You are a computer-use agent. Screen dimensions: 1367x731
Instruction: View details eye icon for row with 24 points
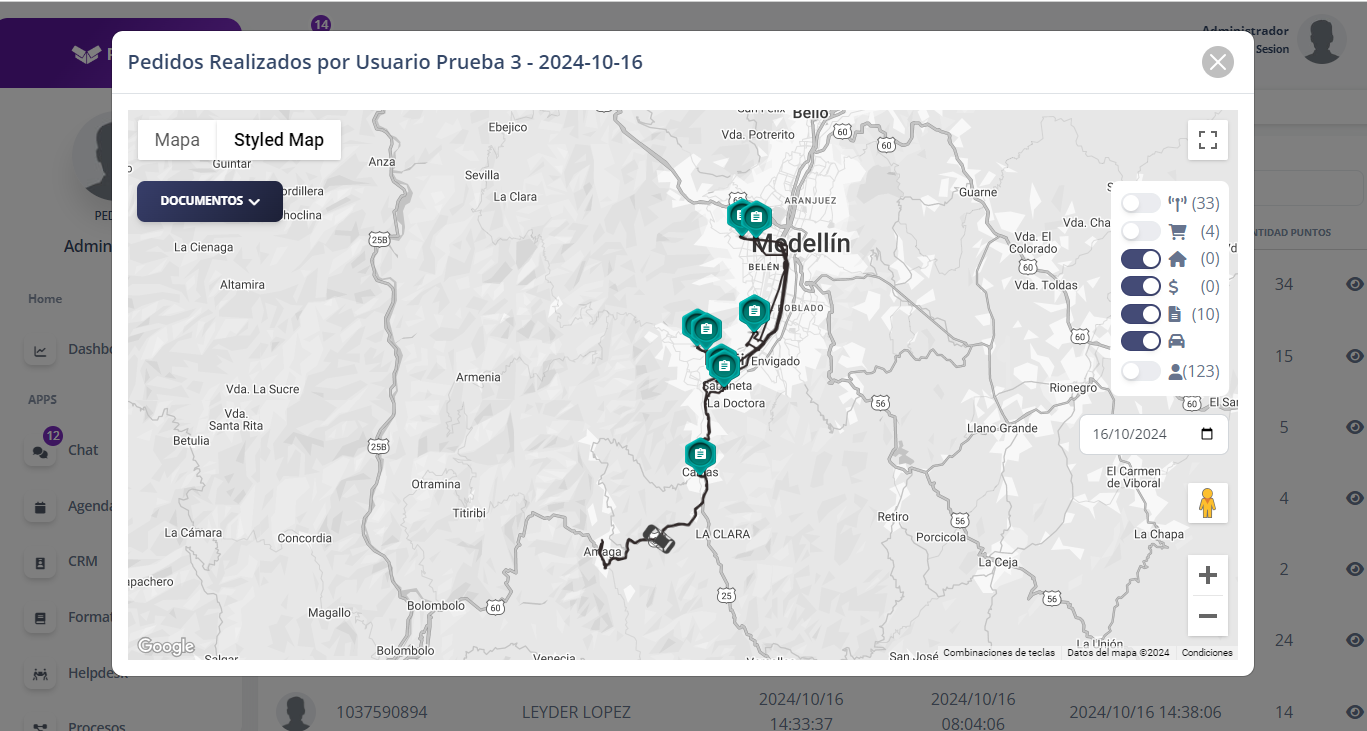point(1355,640)
